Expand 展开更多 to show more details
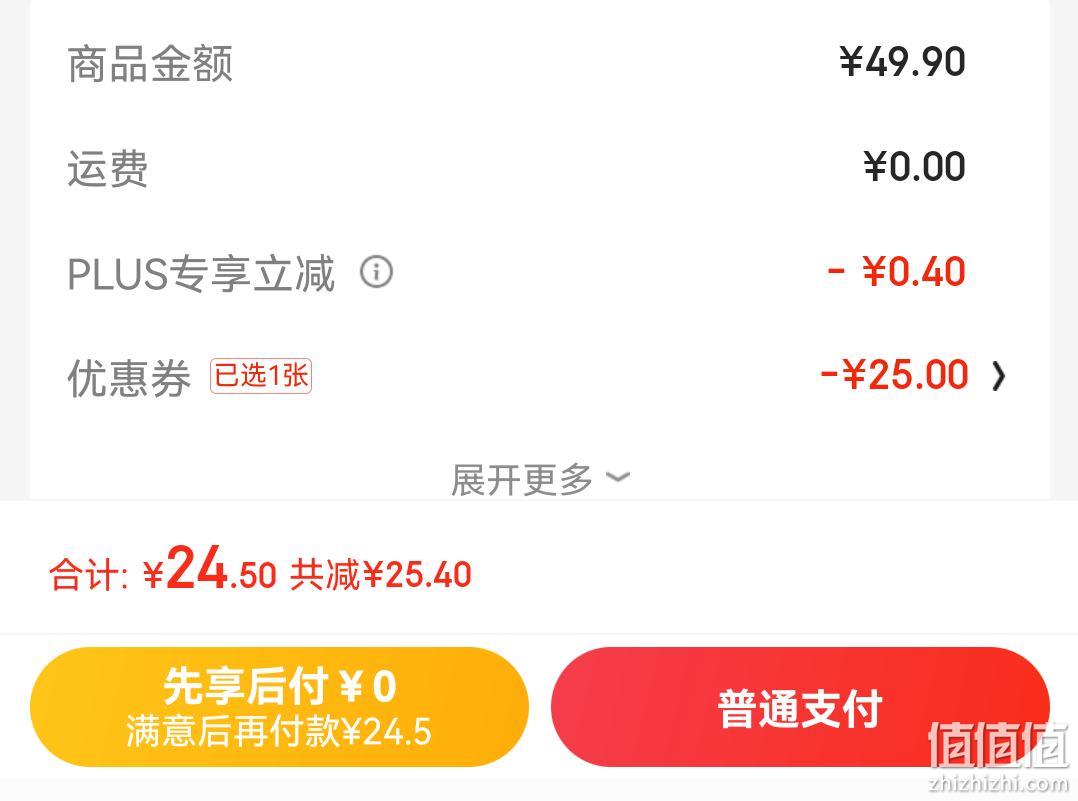Screen dimensions: 1078x801 pos(540,479)
